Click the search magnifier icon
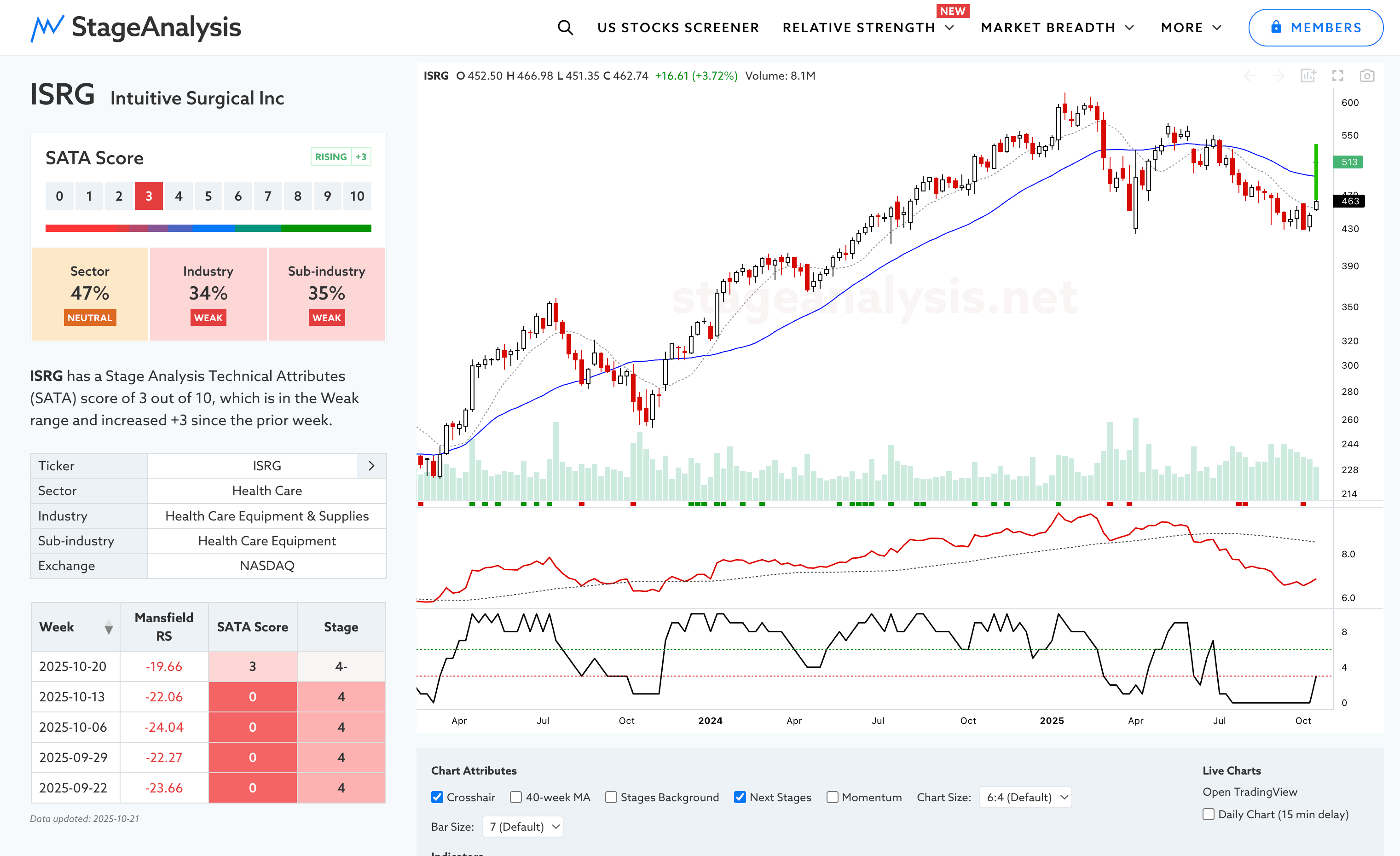This screenshot has height=856, width=1400. 565,27
